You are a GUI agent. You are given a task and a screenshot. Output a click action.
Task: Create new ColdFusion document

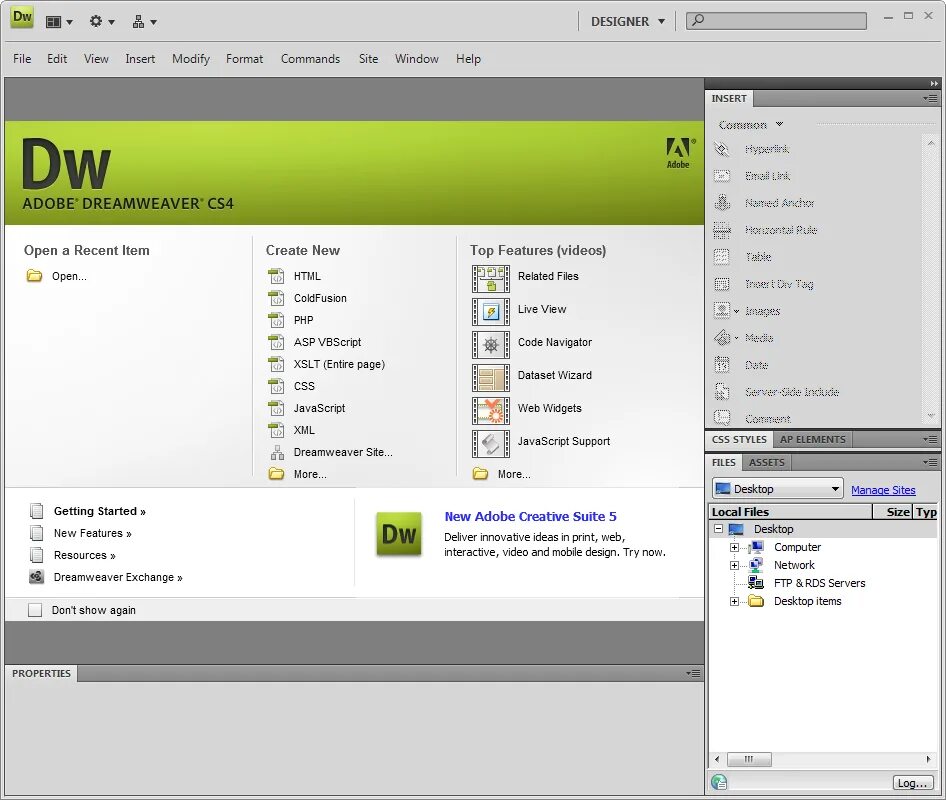320,298
